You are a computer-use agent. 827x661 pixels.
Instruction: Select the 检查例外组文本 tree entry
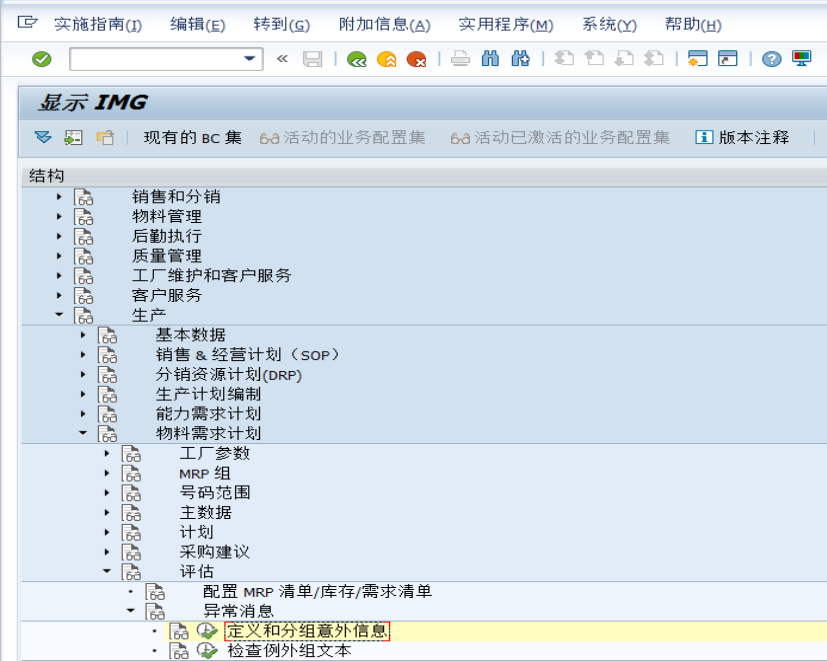tap(289, 650)
